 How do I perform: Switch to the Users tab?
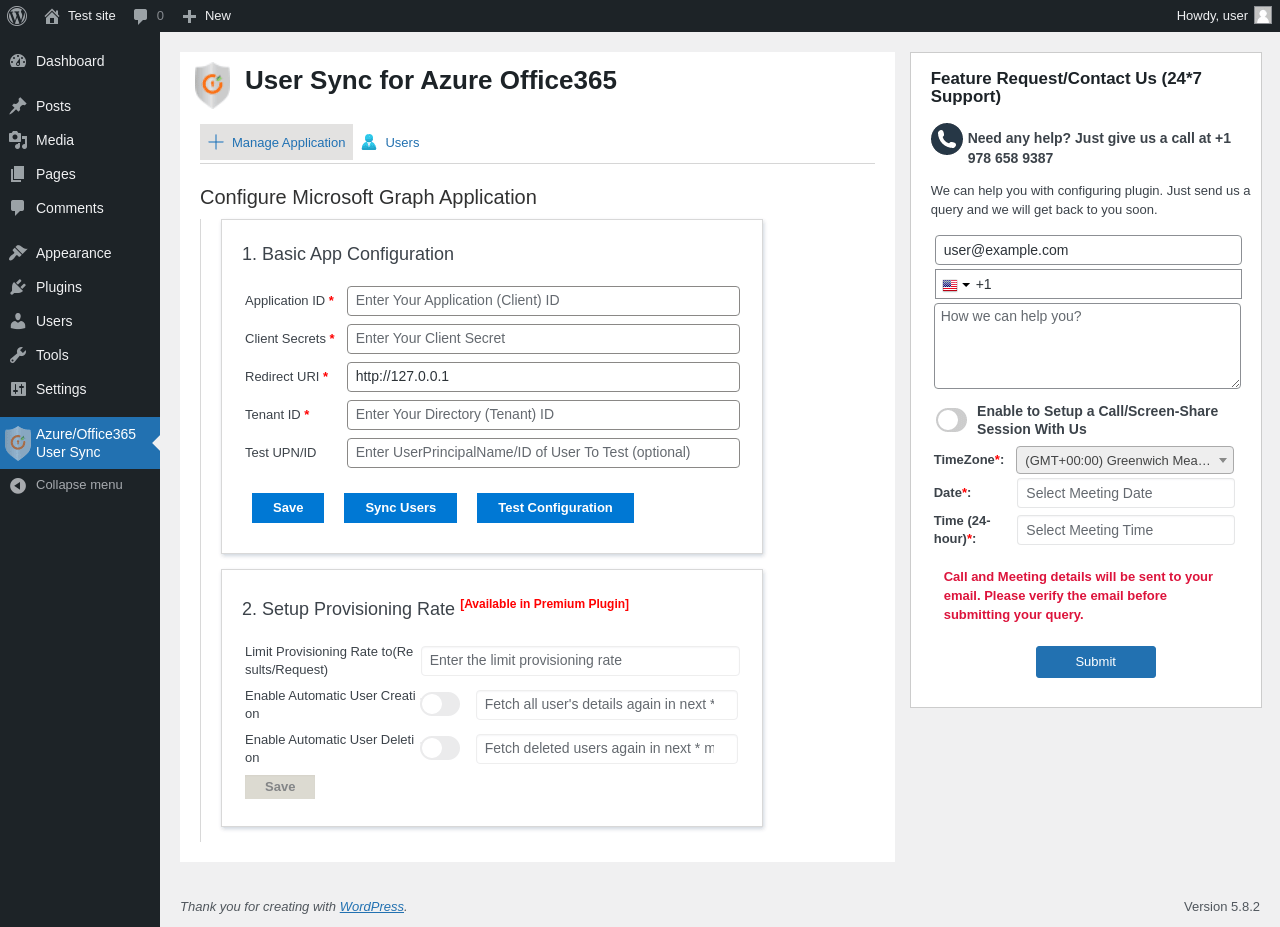pos(391,142)
